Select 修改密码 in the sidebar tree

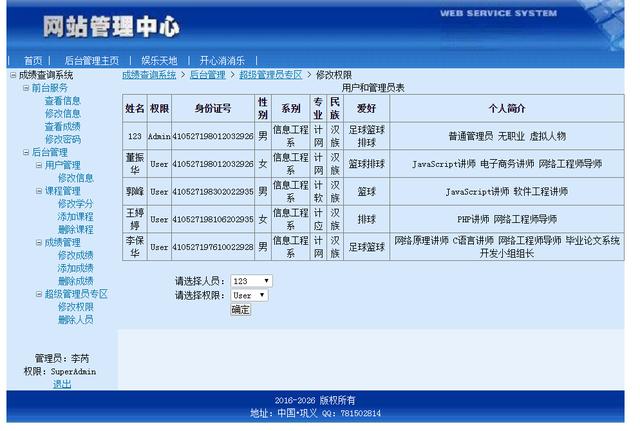pyautogui.click(x=62, y=140)
